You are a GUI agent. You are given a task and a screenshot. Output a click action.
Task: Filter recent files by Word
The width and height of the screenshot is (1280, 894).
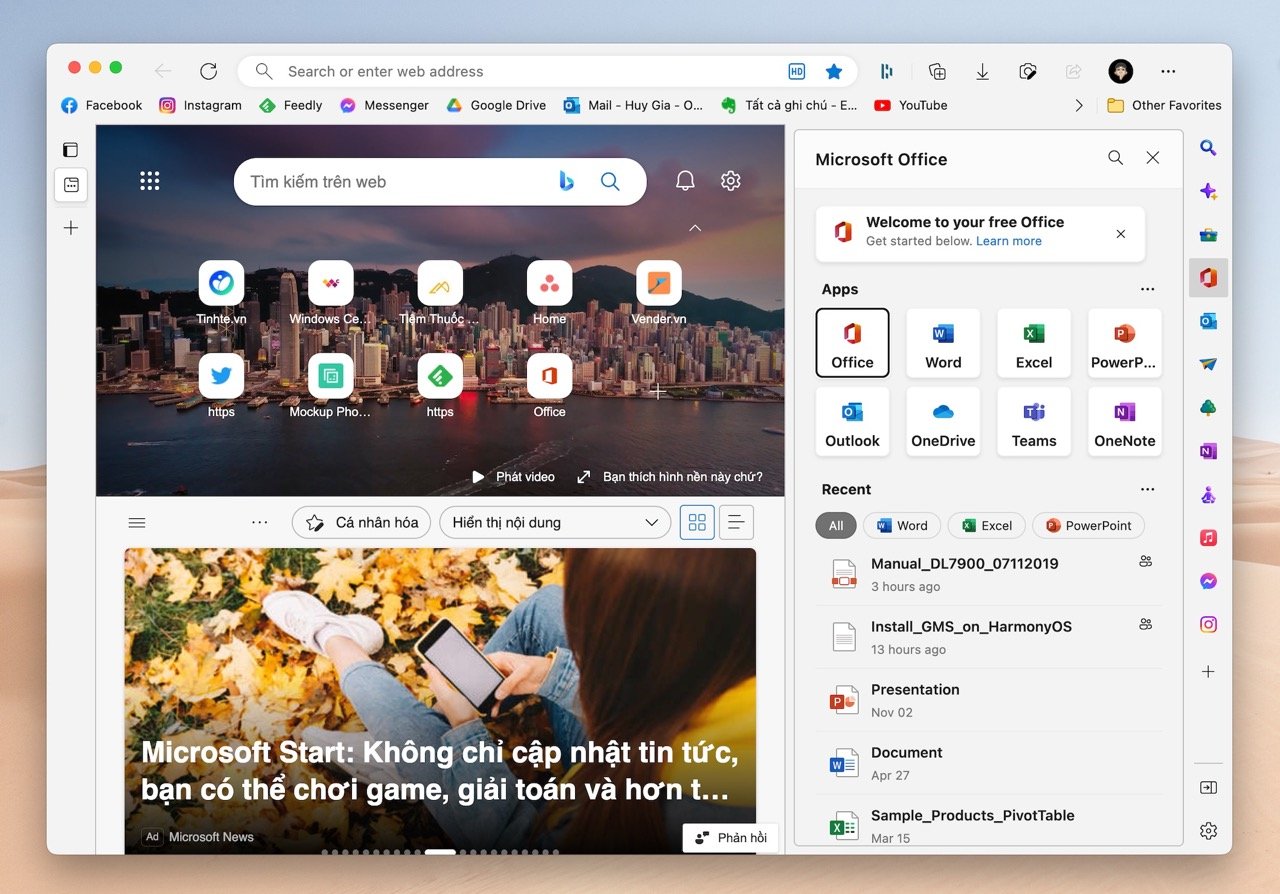[x=901, y=525]
